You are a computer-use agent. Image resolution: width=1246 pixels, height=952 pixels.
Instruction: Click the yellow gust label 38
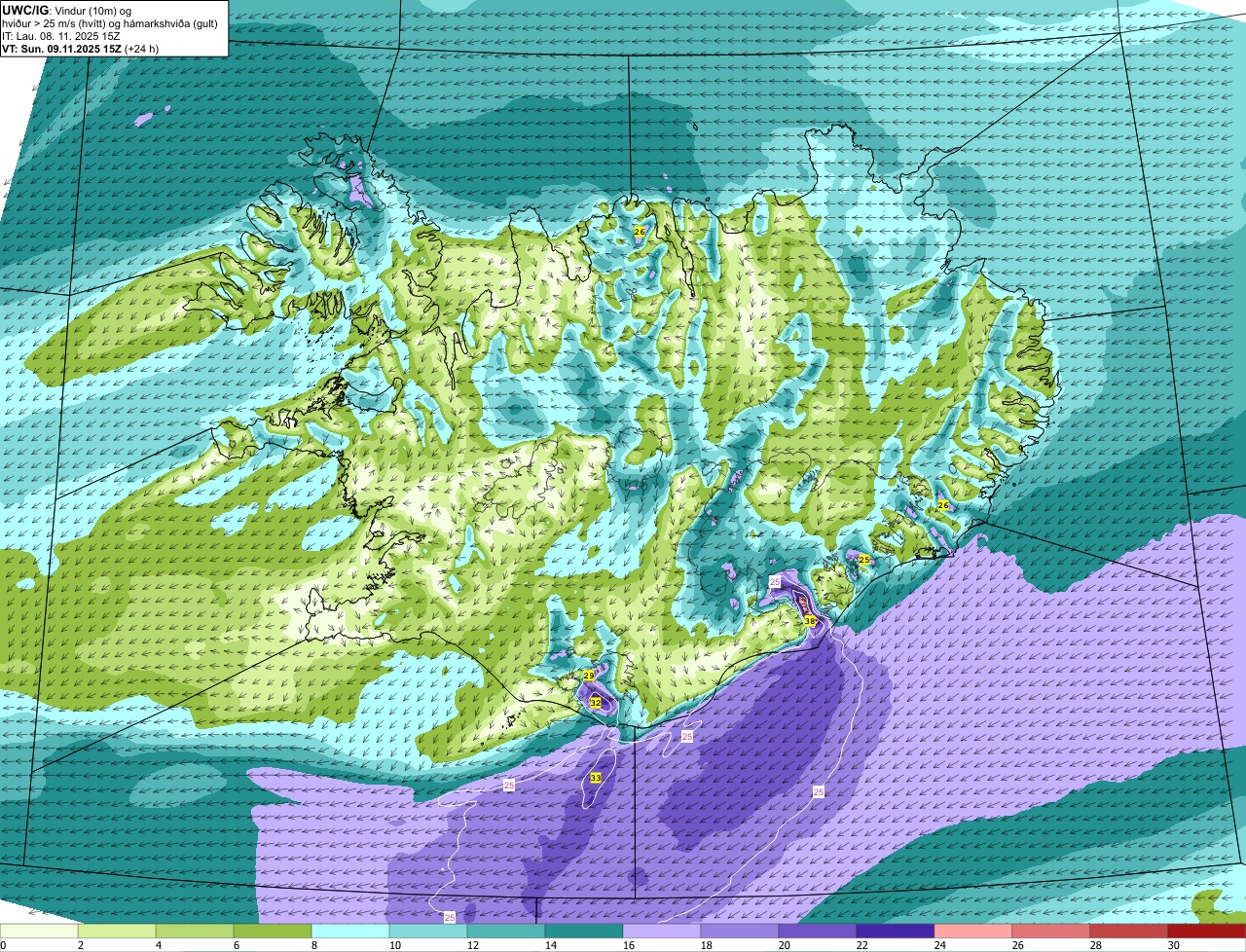[810, 620]
